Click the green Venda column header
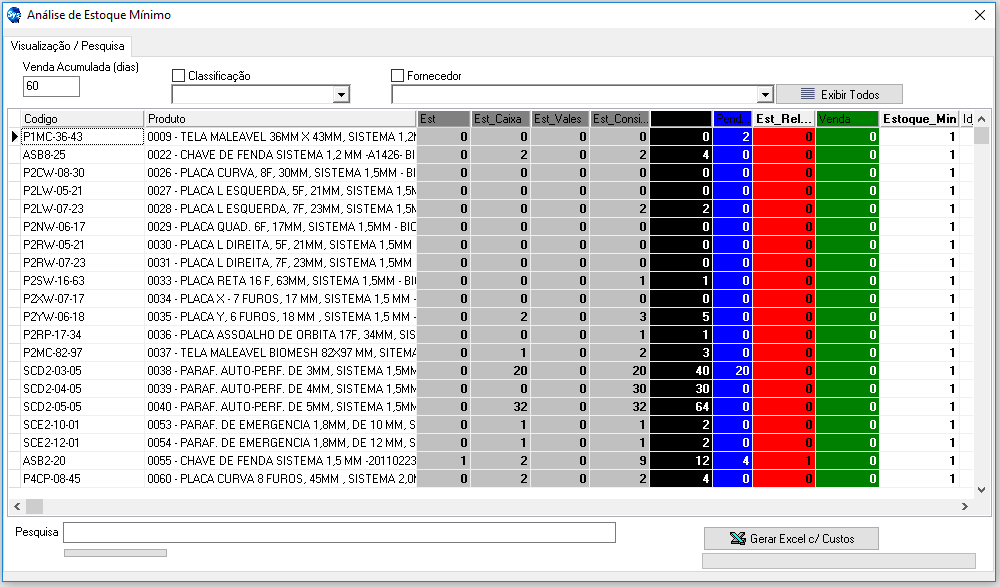The image size is (1000, 587). tap(846, 119)
